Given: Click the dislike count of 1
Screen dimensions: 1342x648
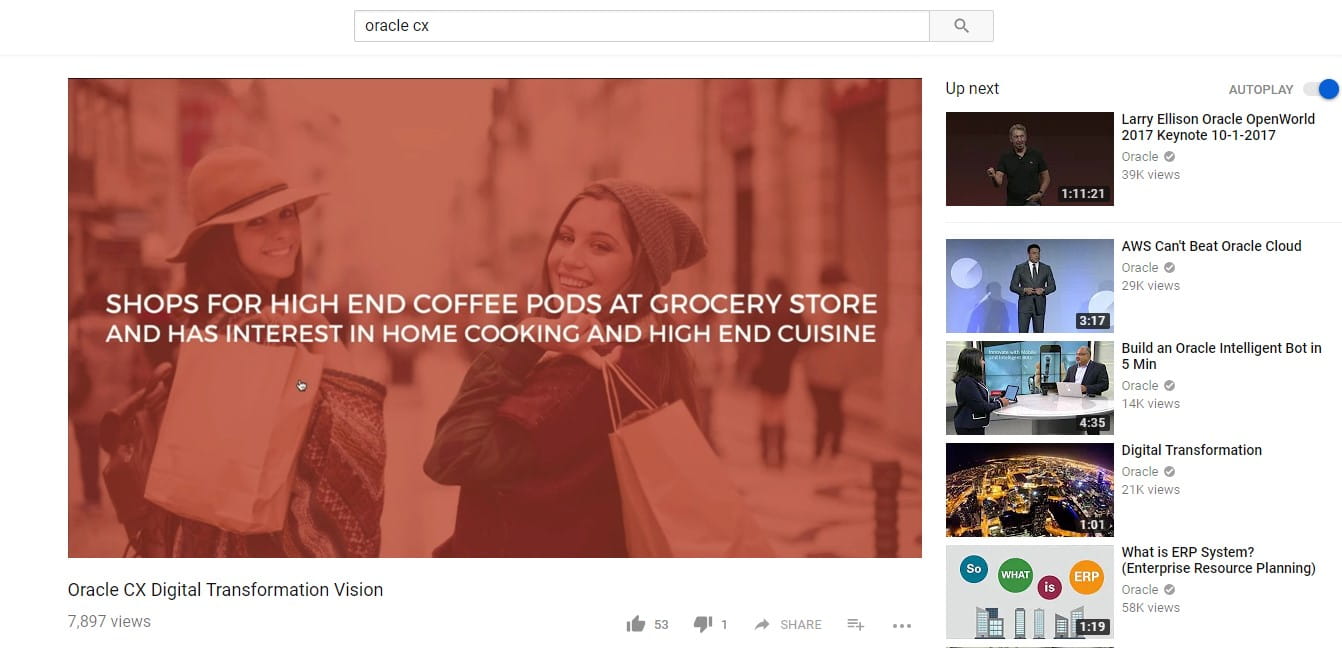Looking at the screenshot, I should tap(724, 625).
